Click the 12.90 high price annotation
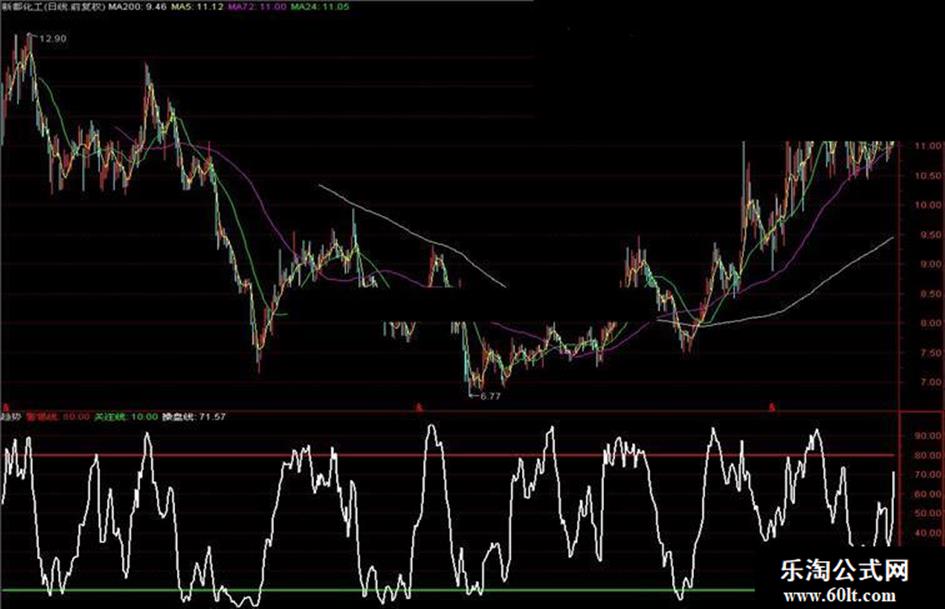Screen dimensions: 945x609 pyautogui.click(x=52, y=39)
